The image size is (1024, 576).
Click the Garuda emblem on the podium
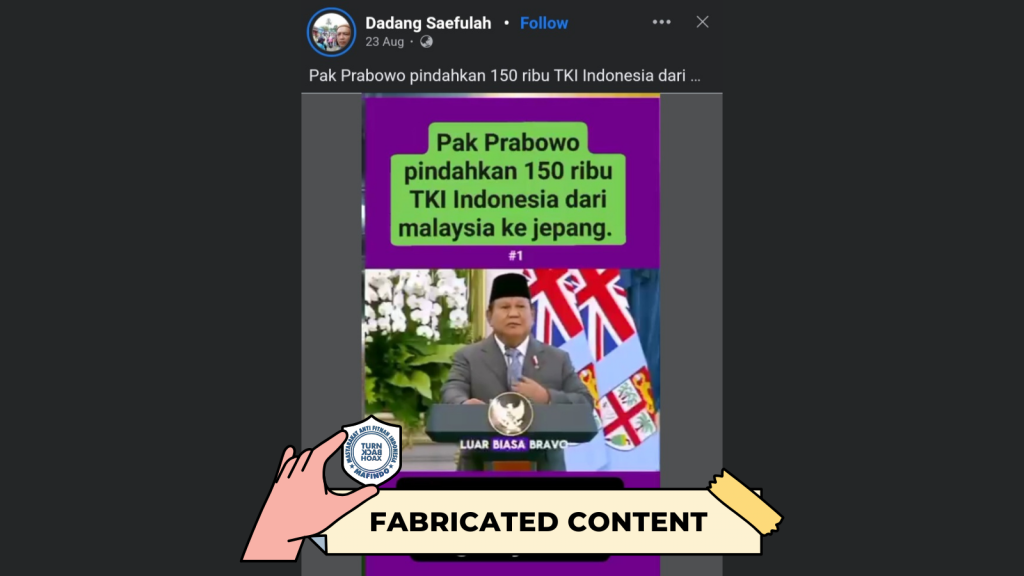(x=510, y=413)
